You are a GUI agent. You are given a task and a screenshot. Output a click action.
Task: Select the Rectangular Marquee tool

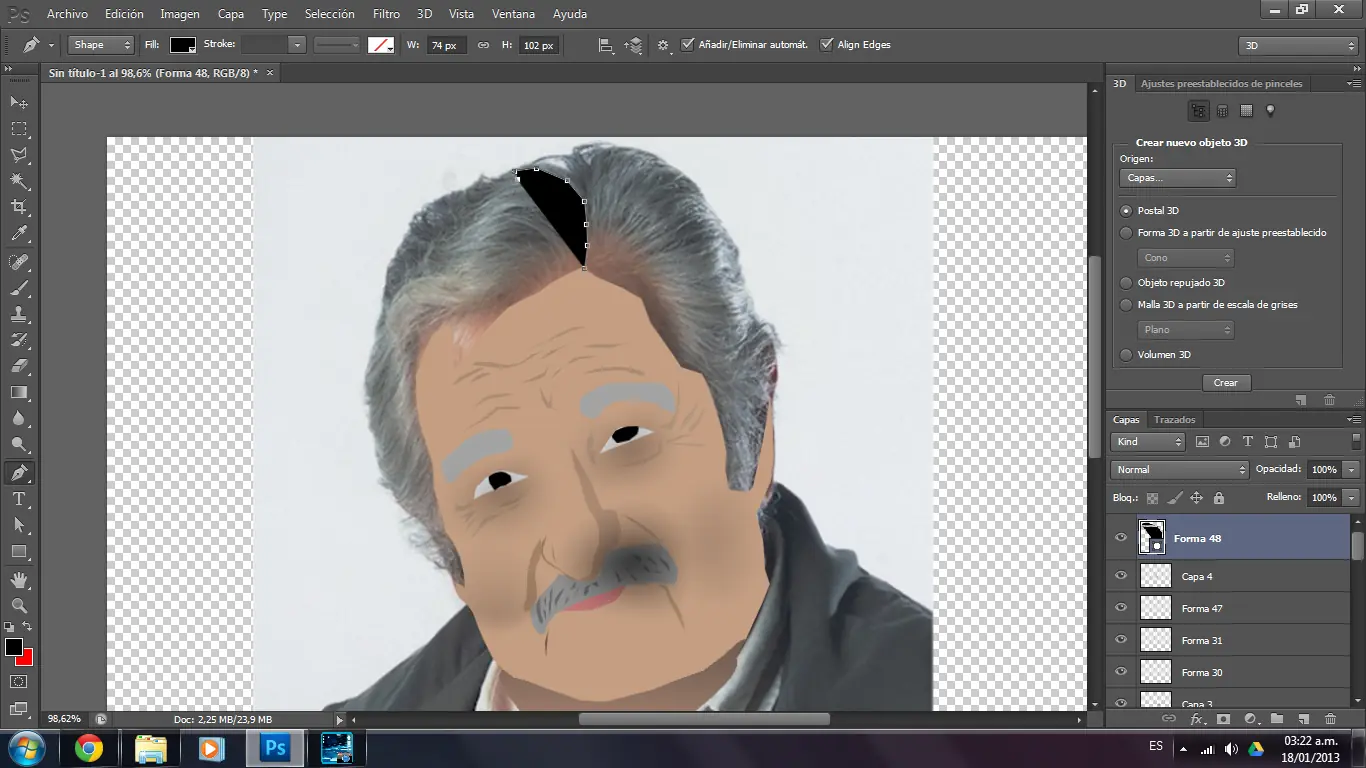click(x=19, y=129)
